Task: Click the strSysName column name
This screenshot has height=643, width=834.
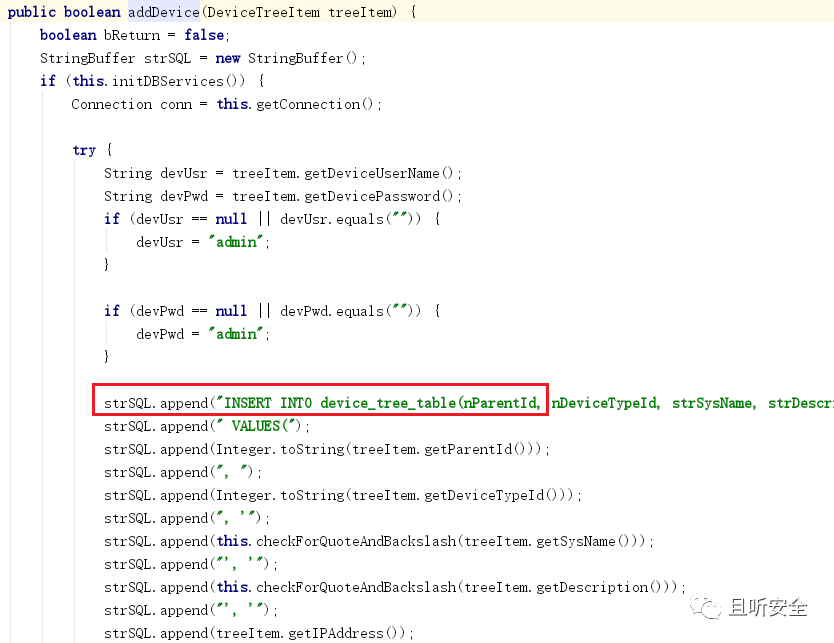Action: click(714, 403)
